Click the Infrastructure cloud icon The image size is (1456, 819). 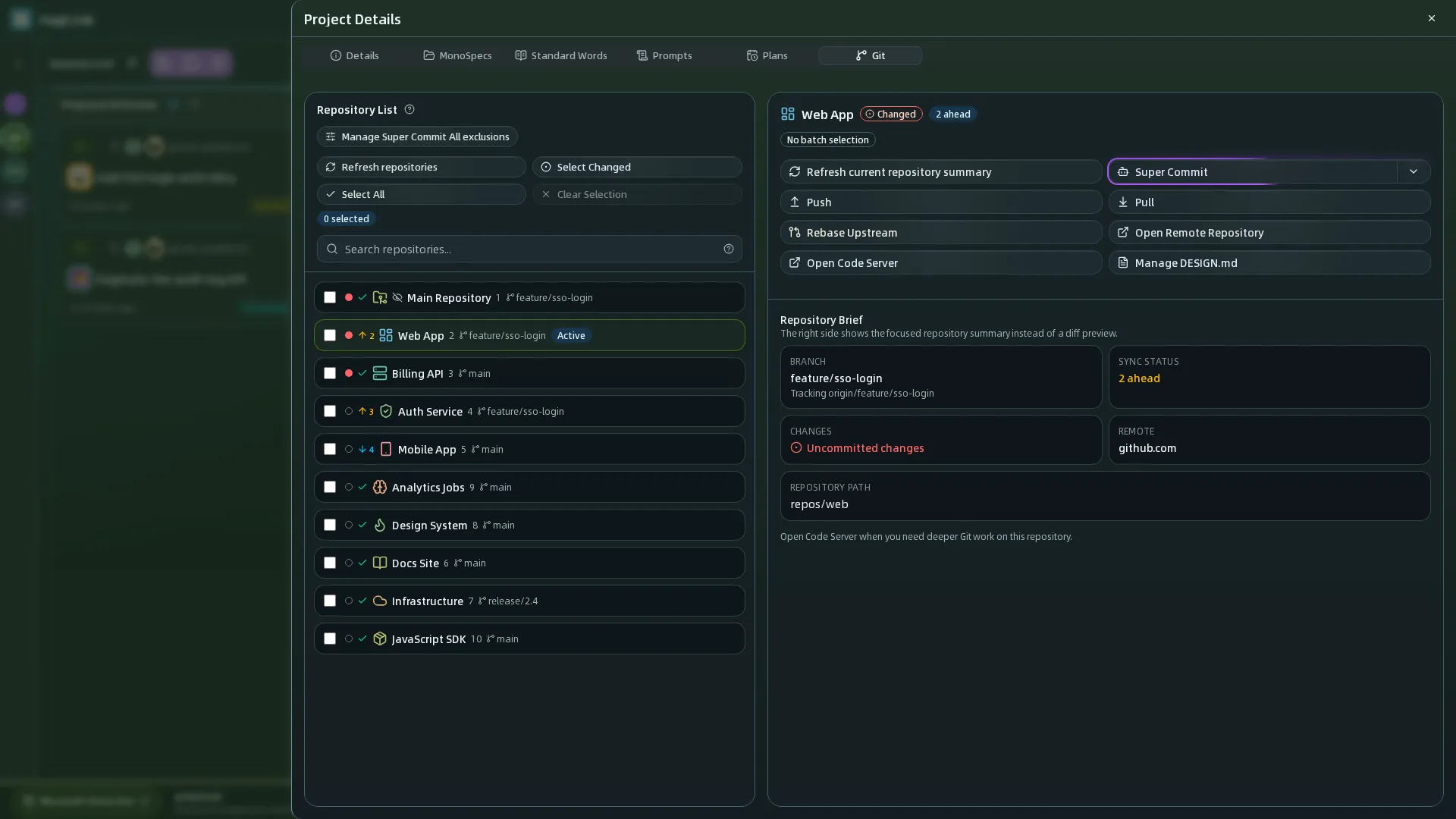380,601
